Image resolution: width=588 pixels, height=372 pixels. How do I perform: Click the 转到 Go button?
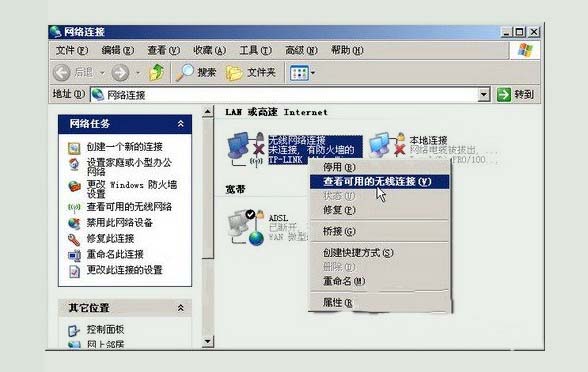click(x=516, y=94)
